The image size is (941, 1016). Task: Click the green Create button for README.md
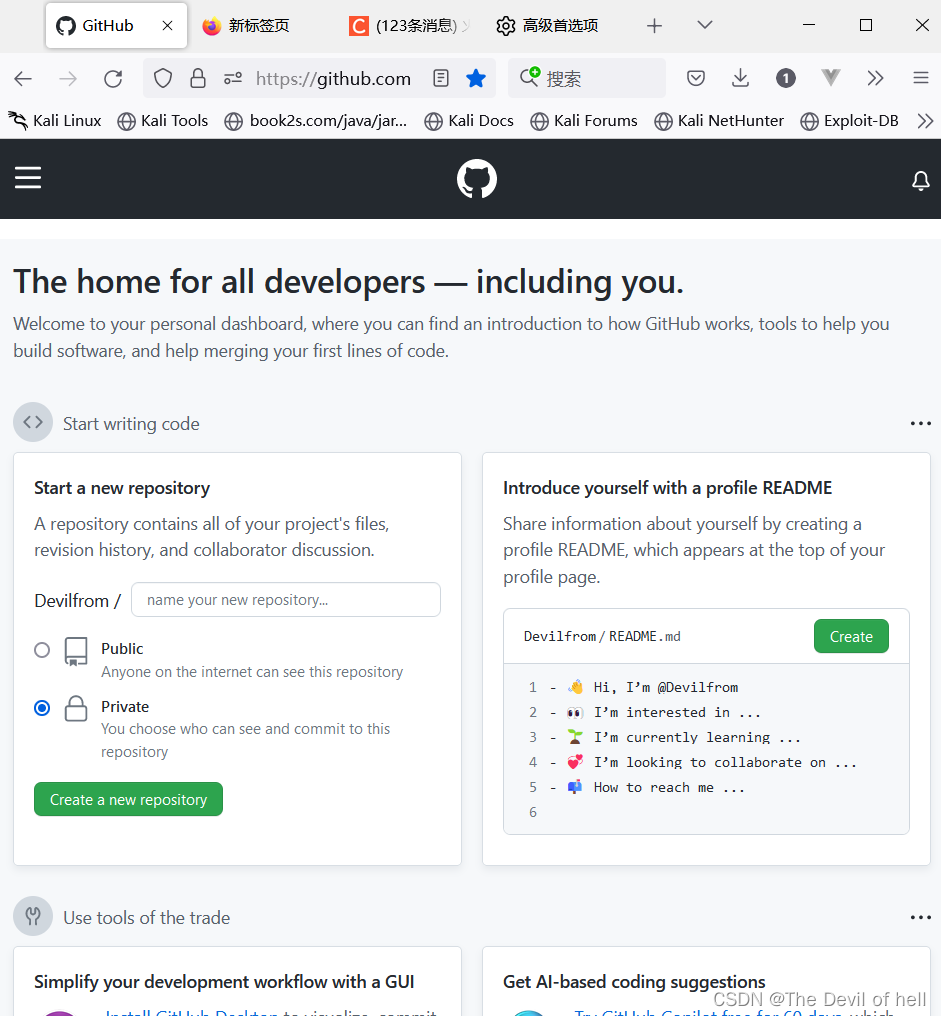[x=850, y=636]
